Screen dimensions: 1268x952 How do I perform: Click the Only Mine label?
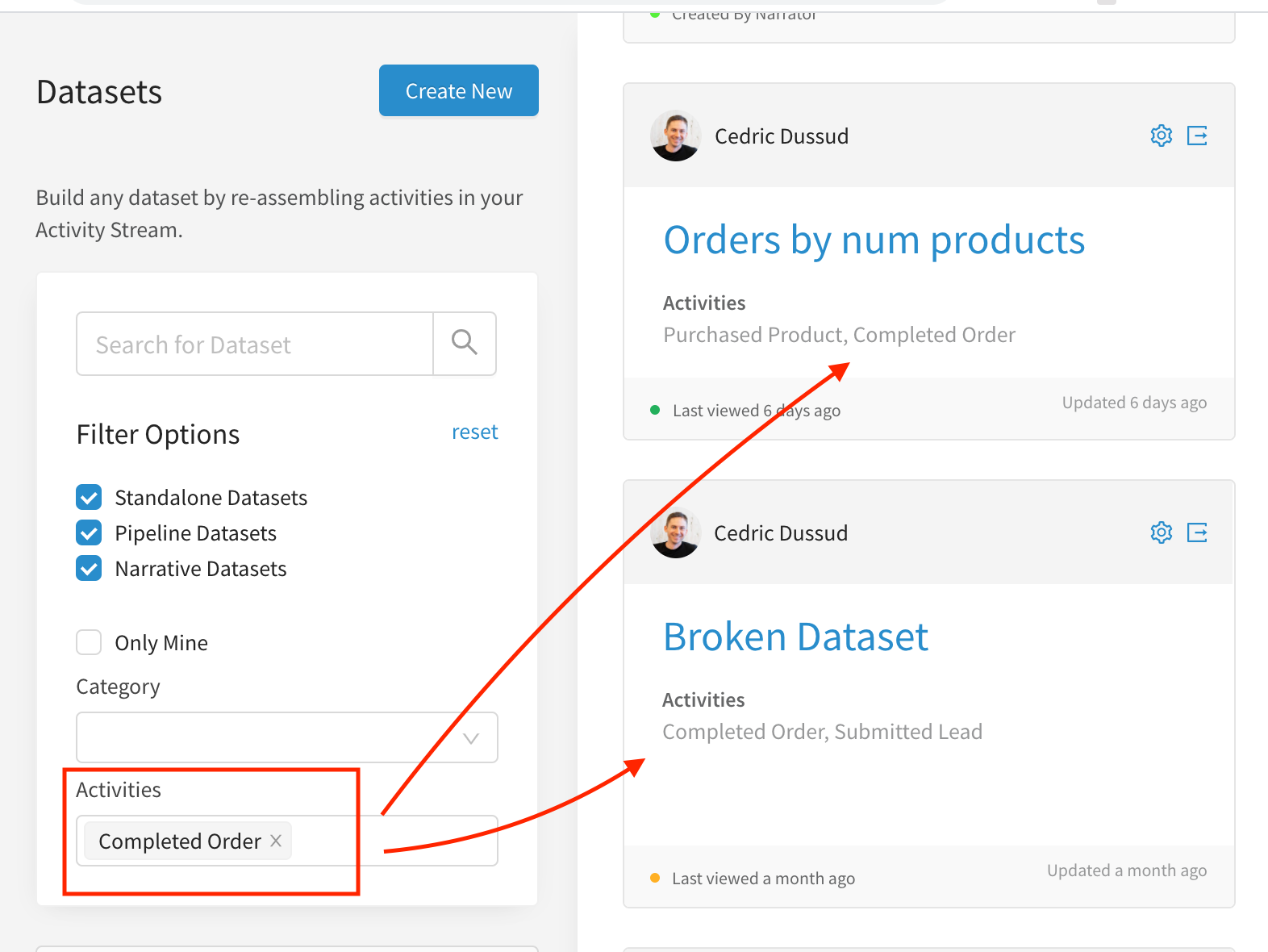coord(161,643)
